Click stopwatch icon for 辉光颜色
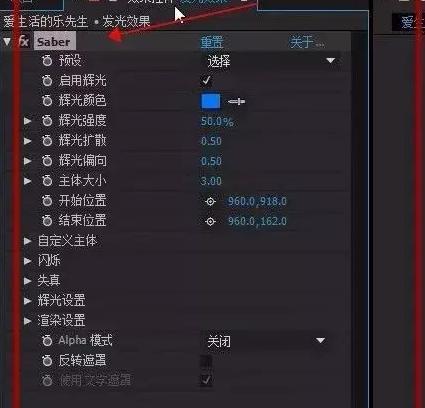The image size is (425, 408). click(x=47, y=100)
